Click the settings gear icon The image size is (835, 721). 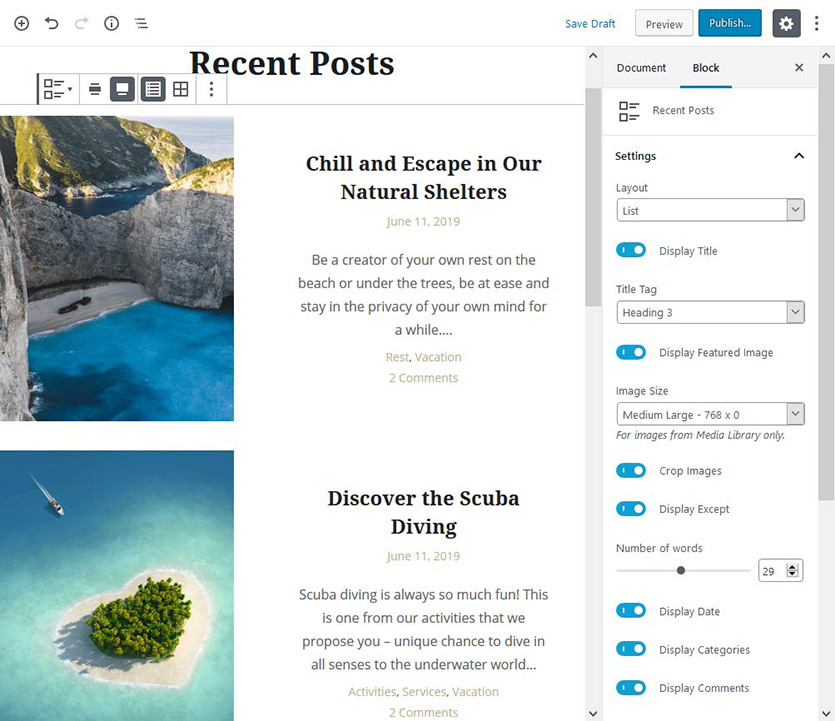786,23
